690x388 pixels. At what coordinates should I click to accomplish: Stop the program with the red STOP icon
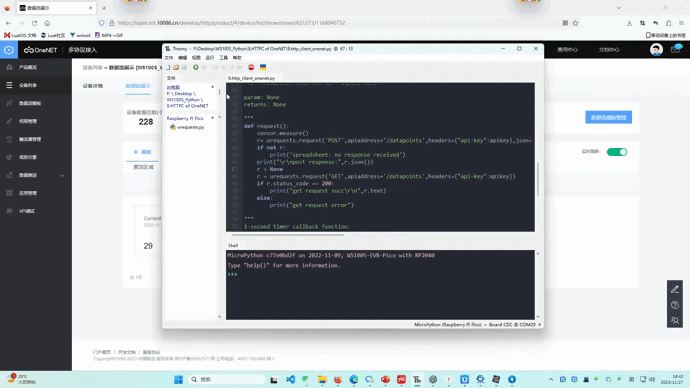pos(251,67)
